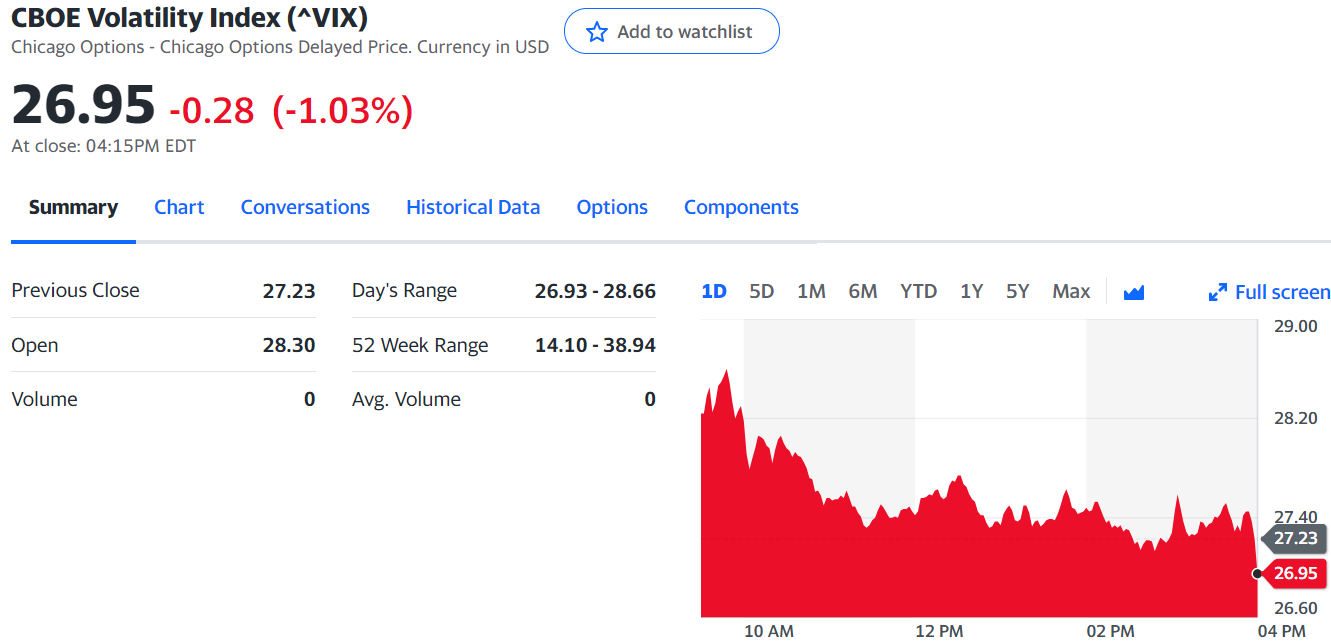
Task: Select the 5Y chart range
Action: point(1017,291)
